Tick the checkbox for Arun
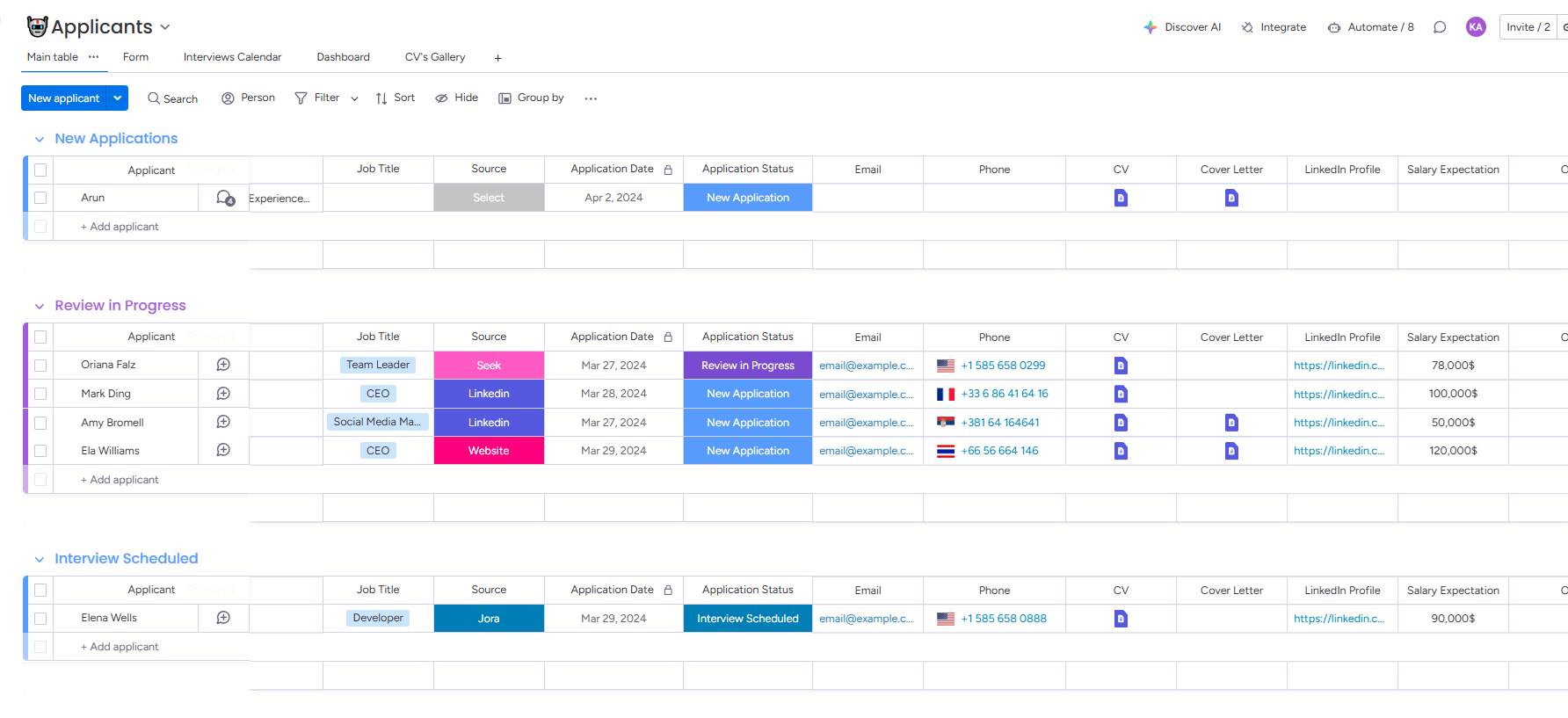Viewport: 1568px width, 718px height. click(40, 198)
